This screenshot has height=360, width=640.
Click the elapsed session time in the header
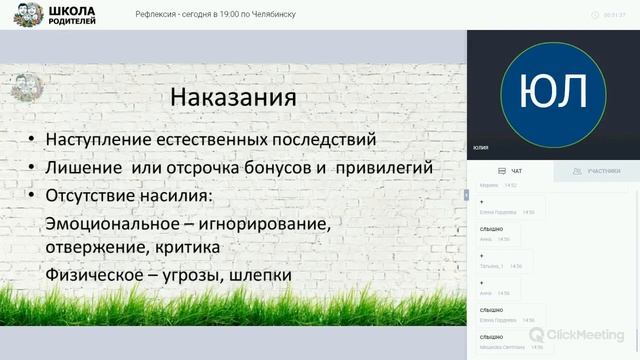tap(614, 15)
